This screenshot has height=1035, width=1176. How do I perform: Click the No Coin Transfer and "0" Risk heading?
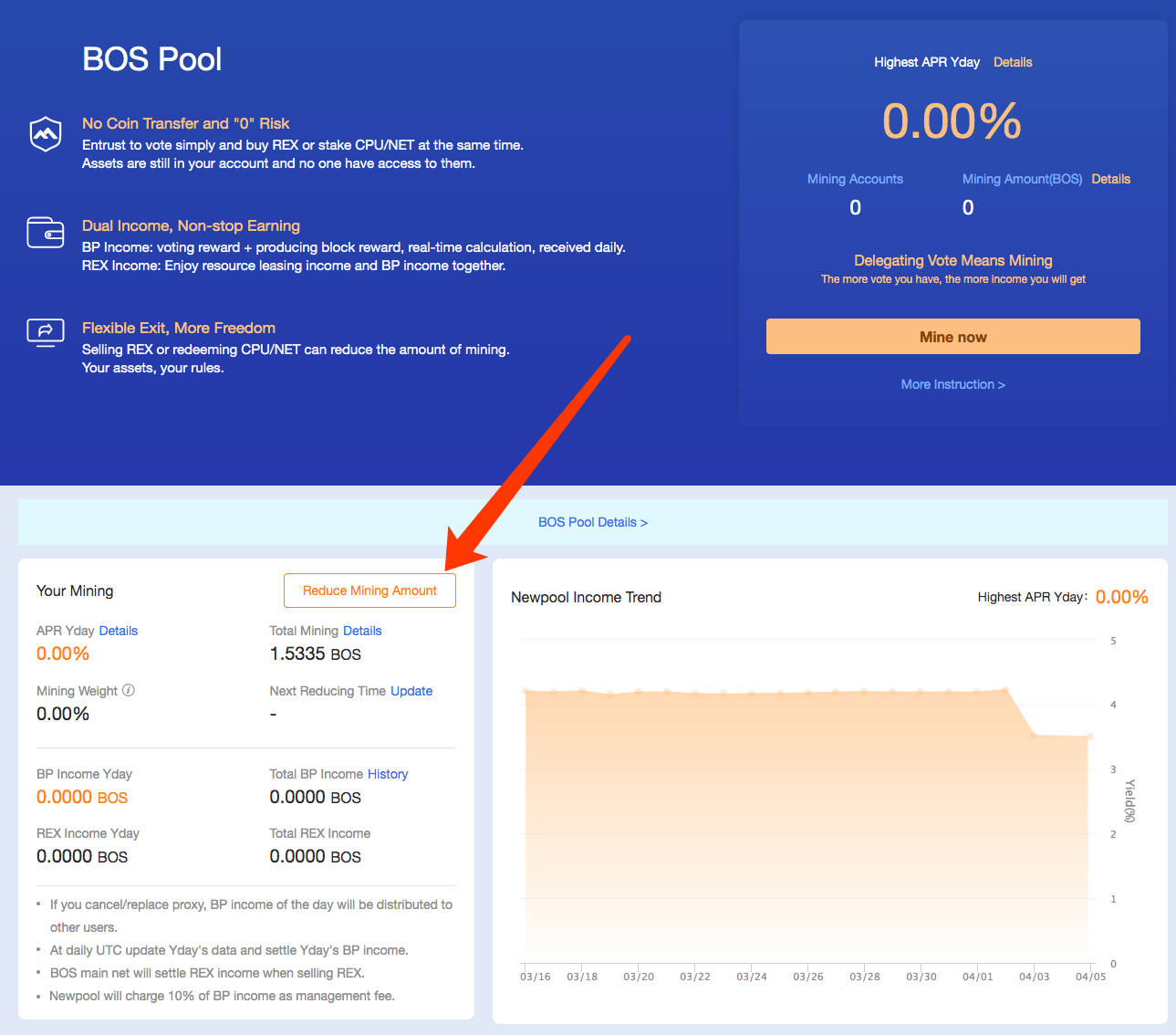[x=186, y=123]
